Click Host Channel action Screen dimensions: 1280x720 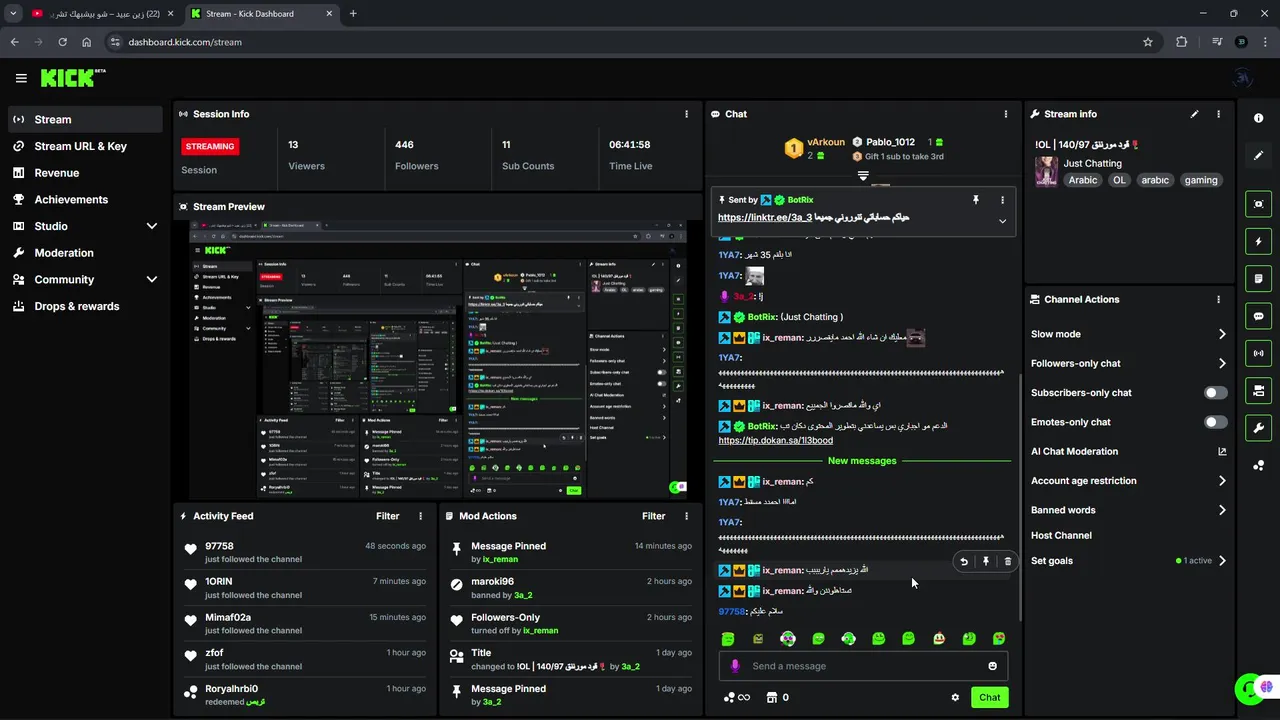[x=1061, y=536]
